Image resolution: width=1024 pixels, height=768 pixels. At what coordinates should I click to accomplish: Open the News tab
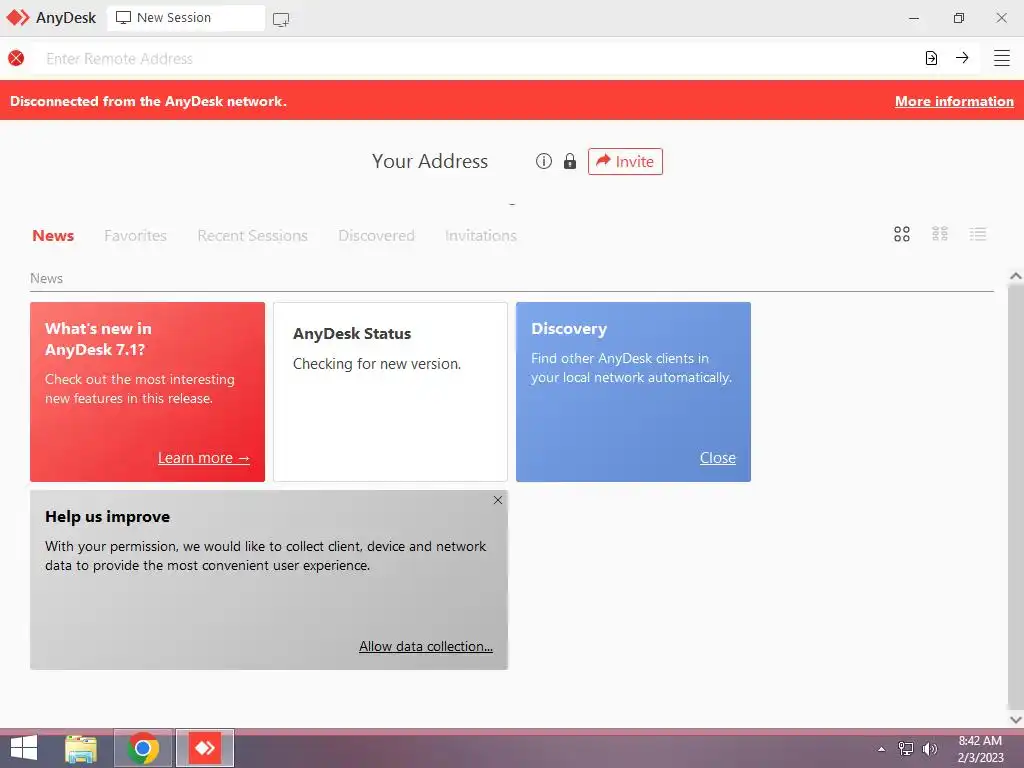pyautogui.click(x=53, y=236)
